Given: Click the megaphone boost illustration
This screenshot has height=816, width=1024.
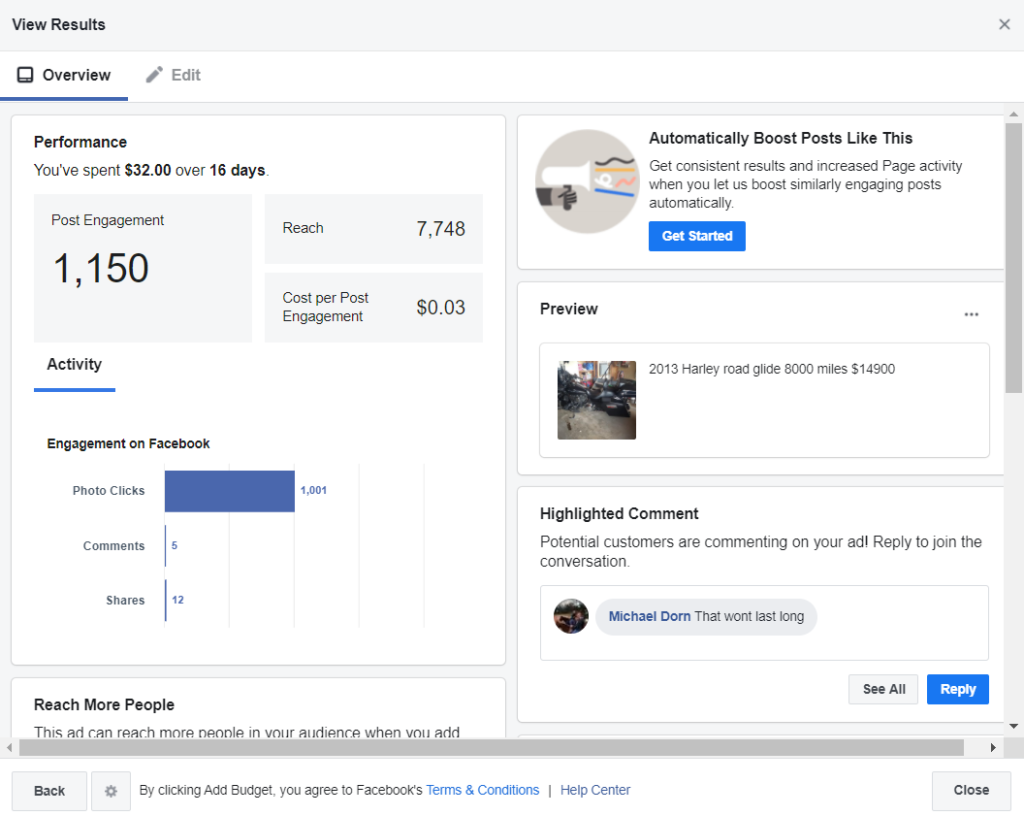Looking at the screenshot, I should 587,182.
